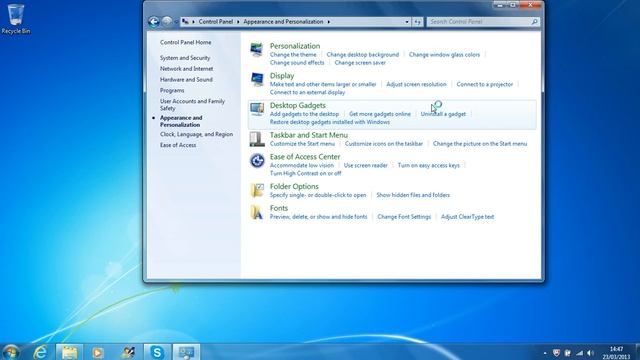This screenshot has width=640, height=360.
Task: Open the Ease of Access Center icon
Action: [x=257, y=160]
